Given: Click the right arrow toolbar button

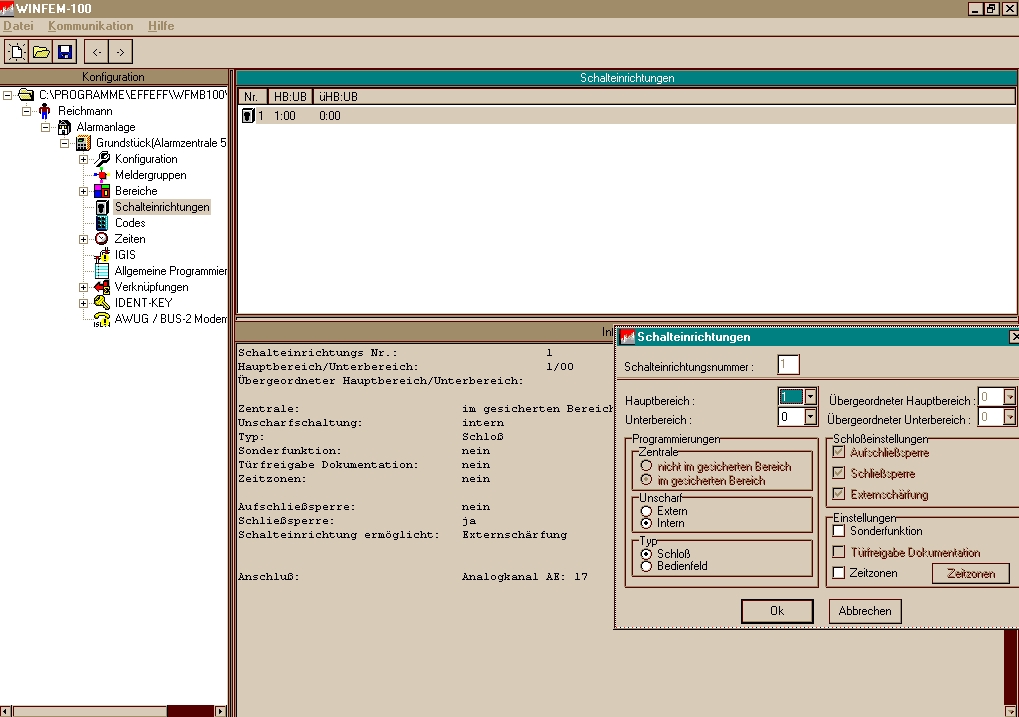Looking at the screenshot, I should tap(120, 51).
